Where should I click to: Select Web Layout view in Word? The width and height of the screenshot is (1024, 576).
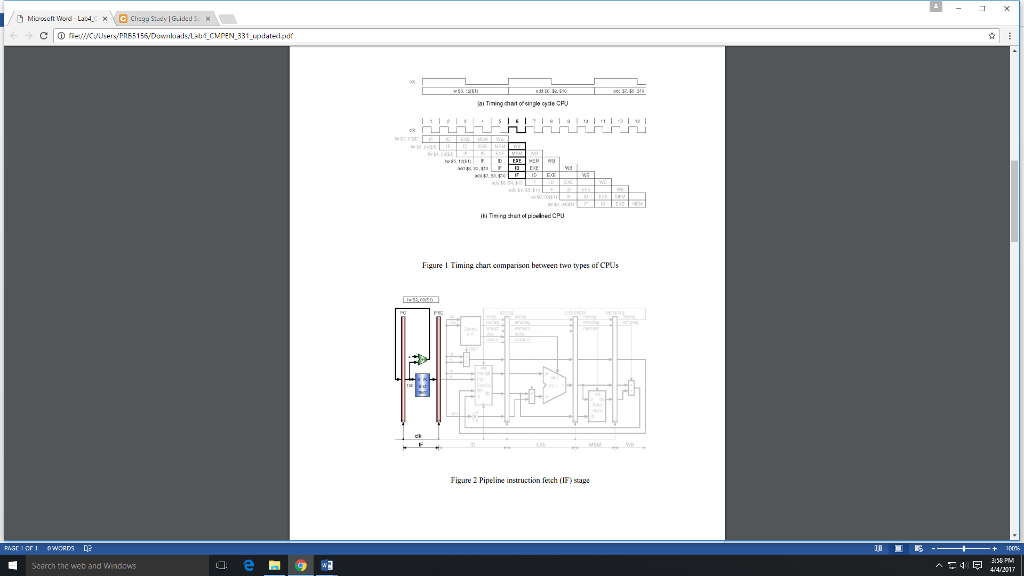coord(918,548)
